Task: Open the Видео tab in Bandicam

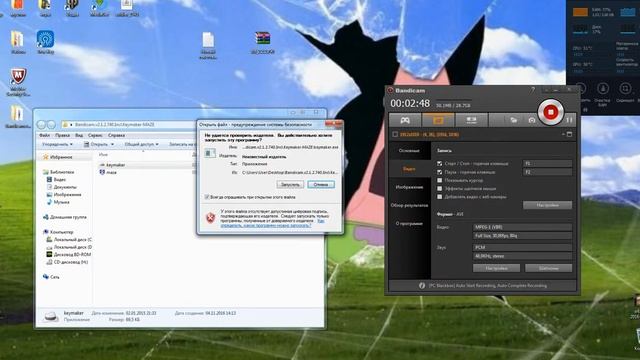Action: tap(409, 169)
